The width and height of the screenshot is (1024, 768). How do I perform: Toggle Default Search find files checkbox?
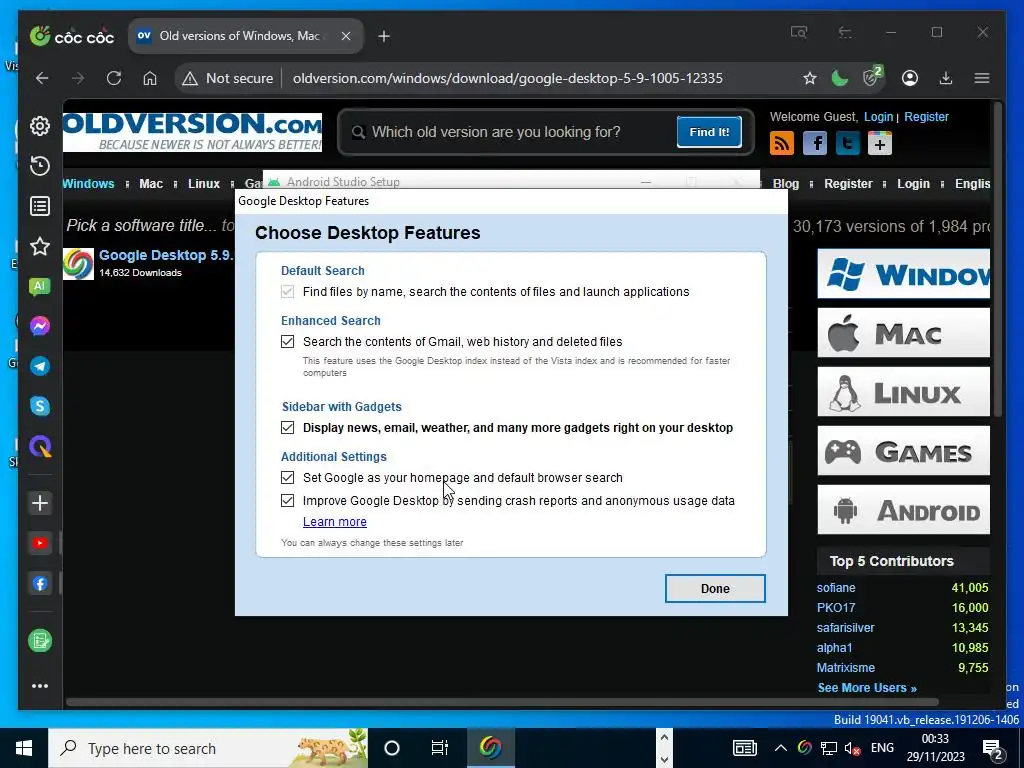point(287,292)
